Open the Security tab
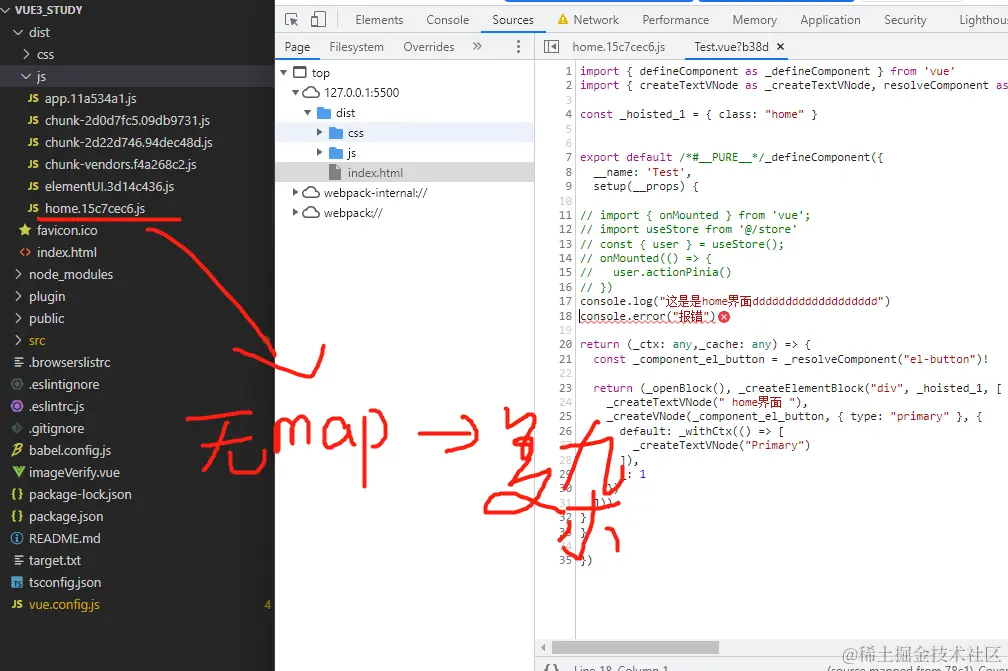Viewport: 1008px width, 671px height. click(905, 20)
